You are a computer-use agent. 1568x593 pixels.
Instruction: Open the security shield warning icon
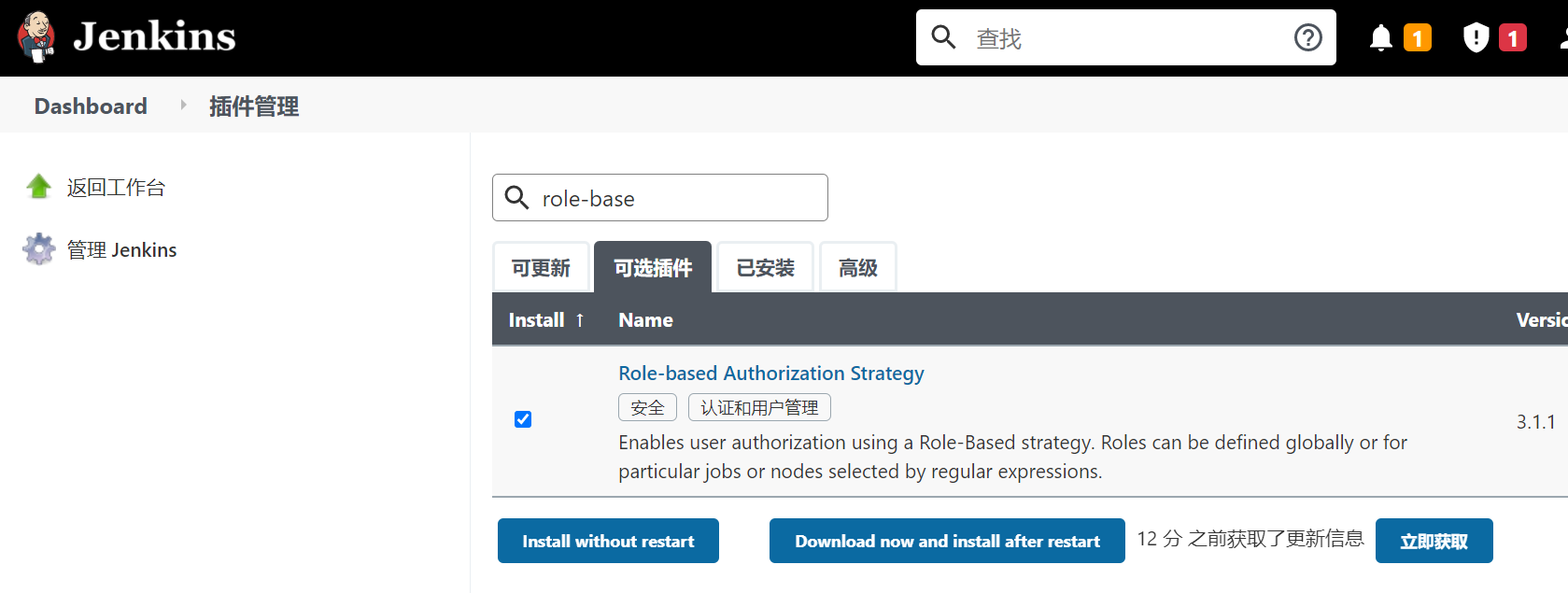tap(1476, 37)
